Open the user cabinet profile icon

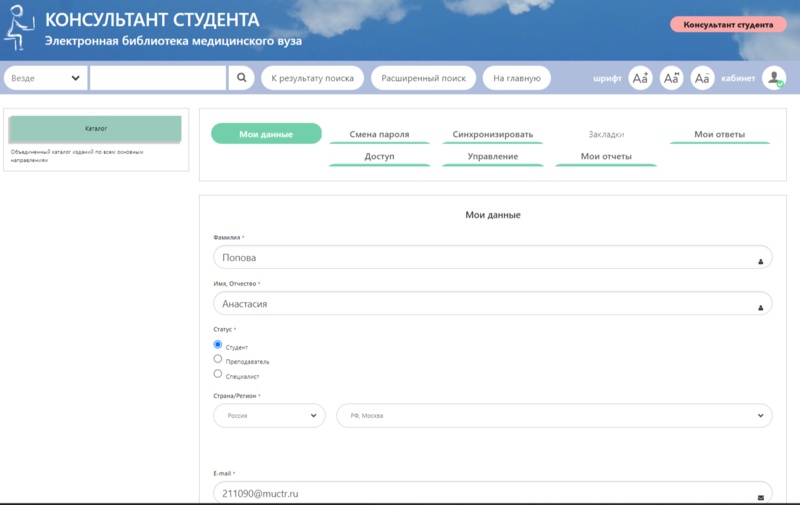(x=774, y=78)
